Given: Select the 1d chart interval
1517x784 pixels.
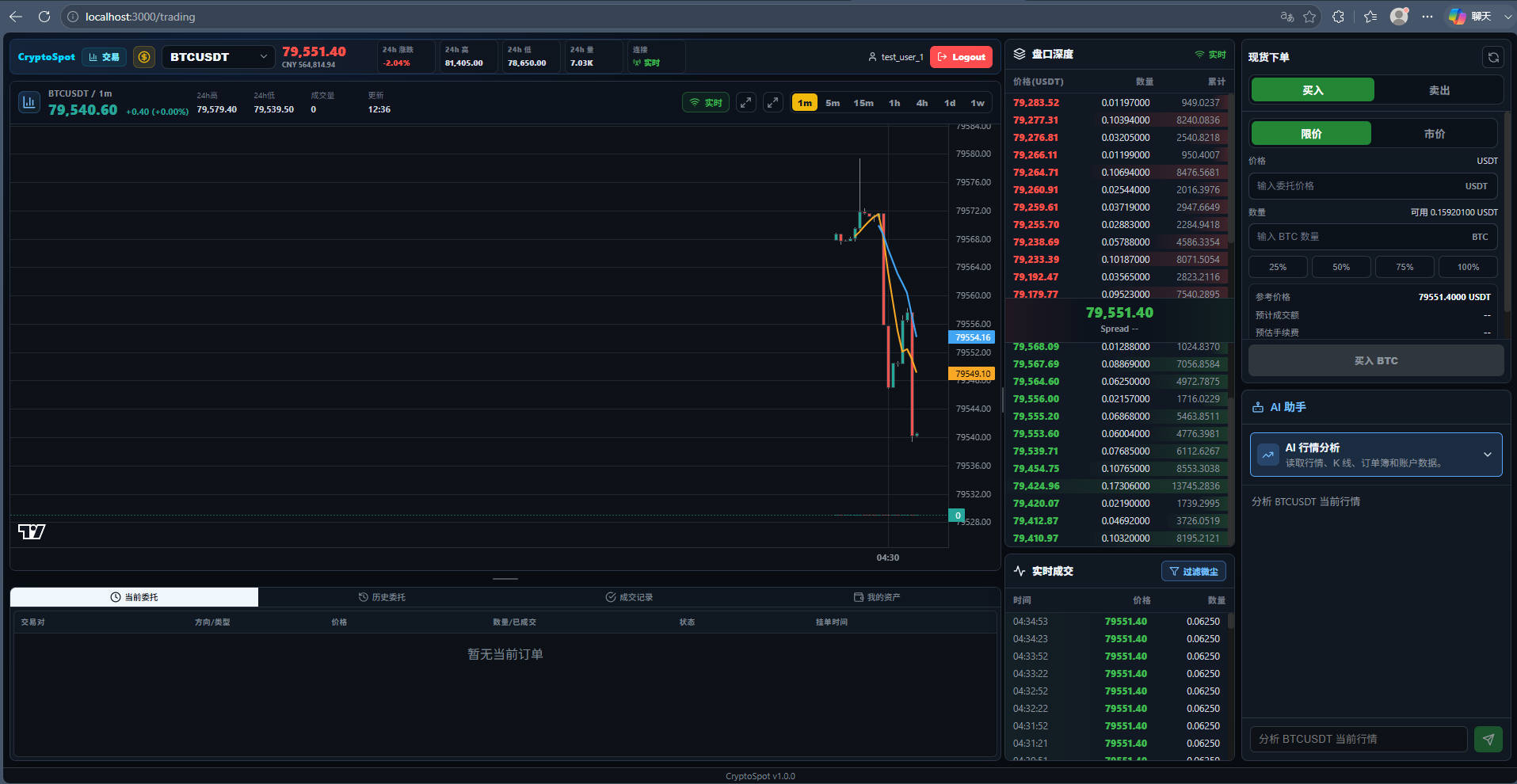Looking at the screenshot, I should coord(950,103).
